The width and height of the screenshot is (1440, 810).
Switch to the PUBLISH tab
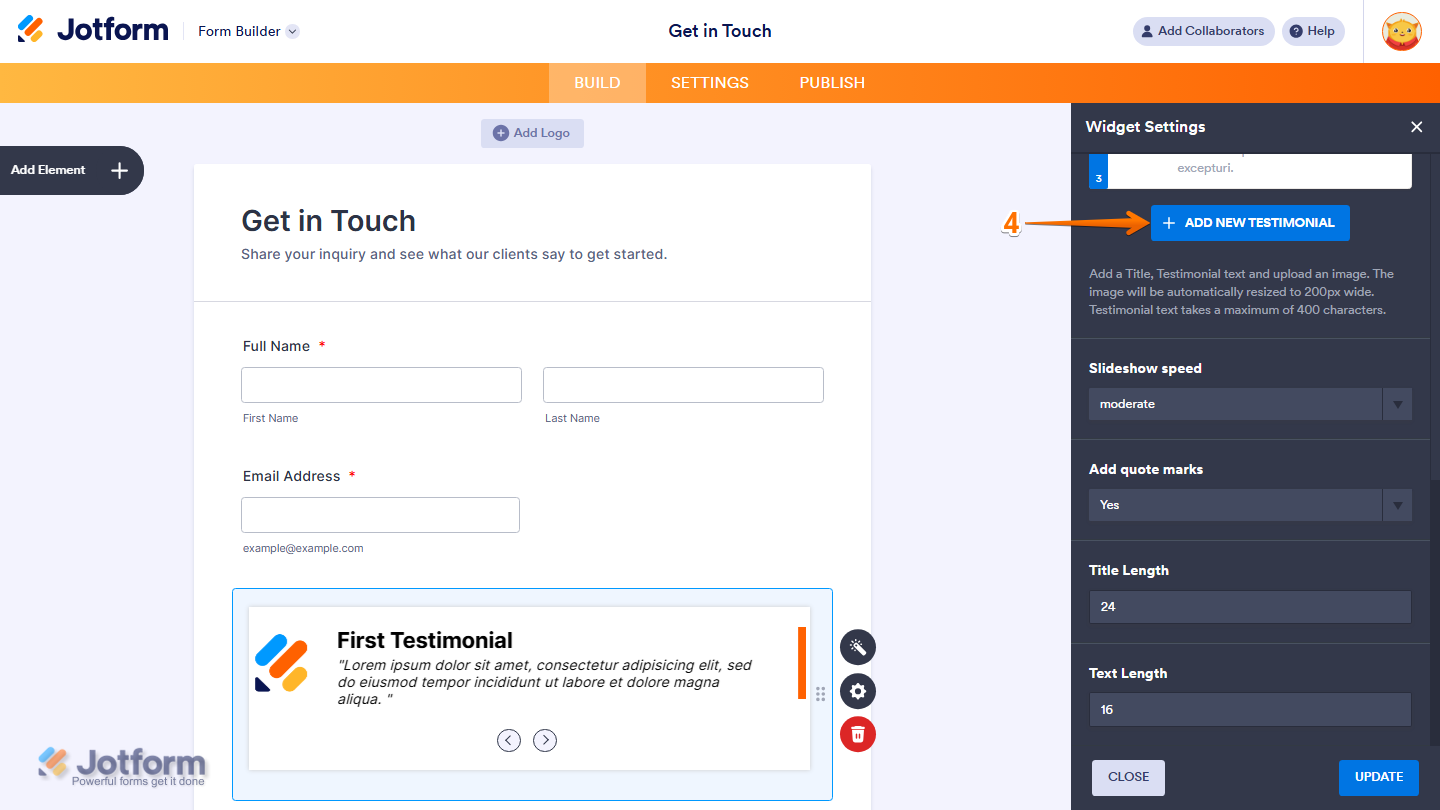831,83
